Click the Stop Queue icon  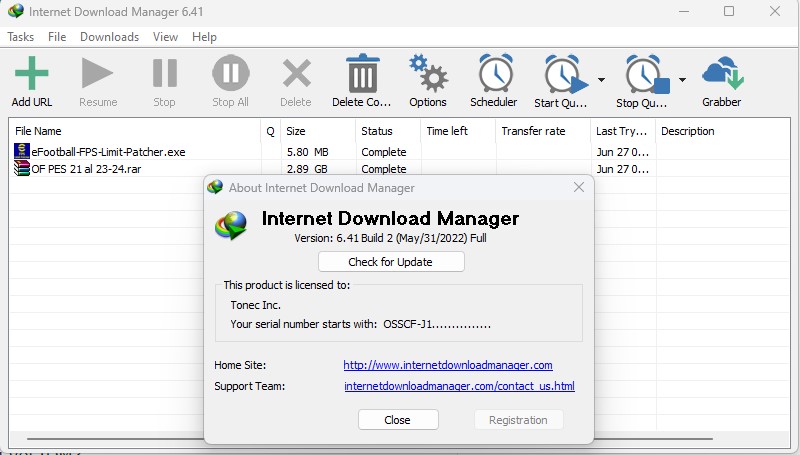click(x=647, y=74)
